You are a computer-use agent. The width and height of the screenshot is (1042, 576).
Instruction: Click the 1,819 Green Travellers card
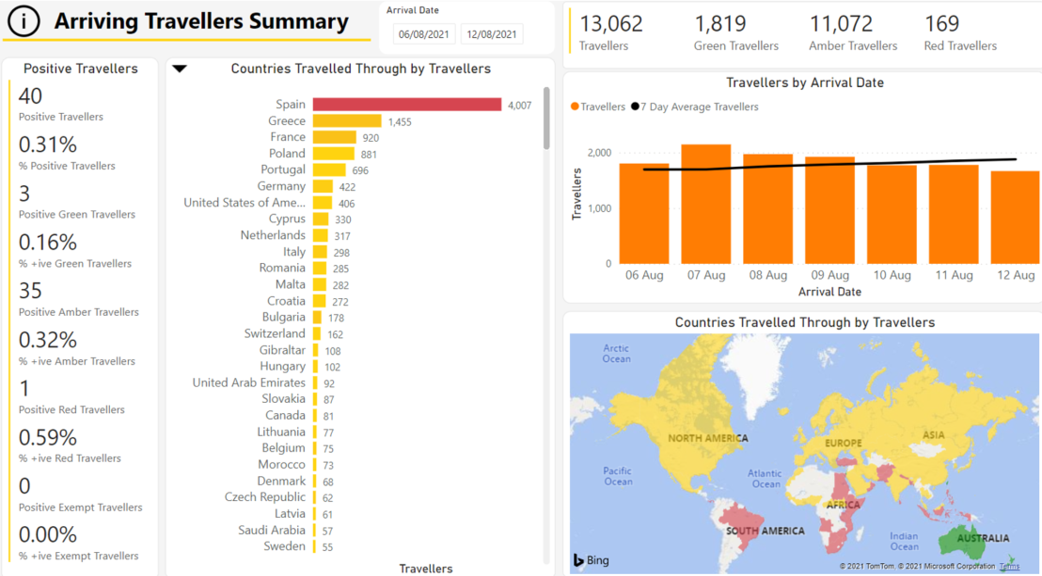coord(735,32)
